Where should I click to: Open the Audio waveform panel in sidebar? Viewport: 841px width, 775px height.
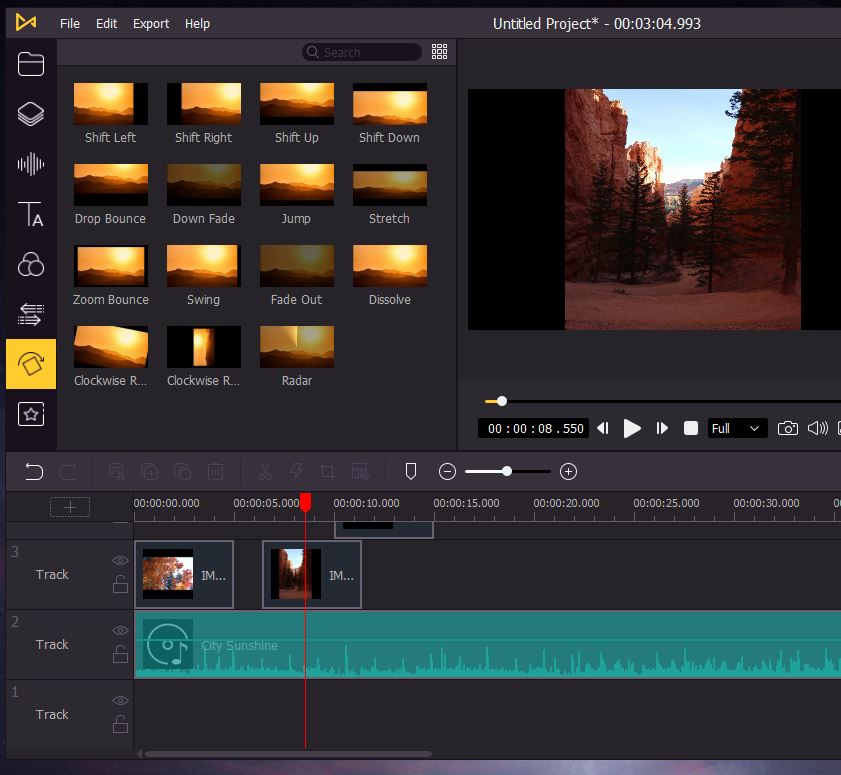click(31, 164)
